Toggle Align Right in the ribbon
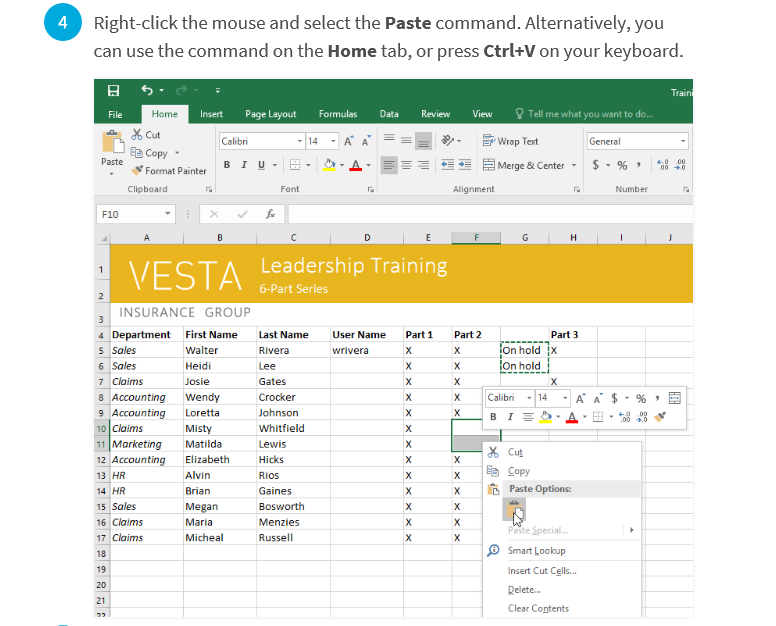The height and width of the screenshot is (626, 776). [423, 165]
